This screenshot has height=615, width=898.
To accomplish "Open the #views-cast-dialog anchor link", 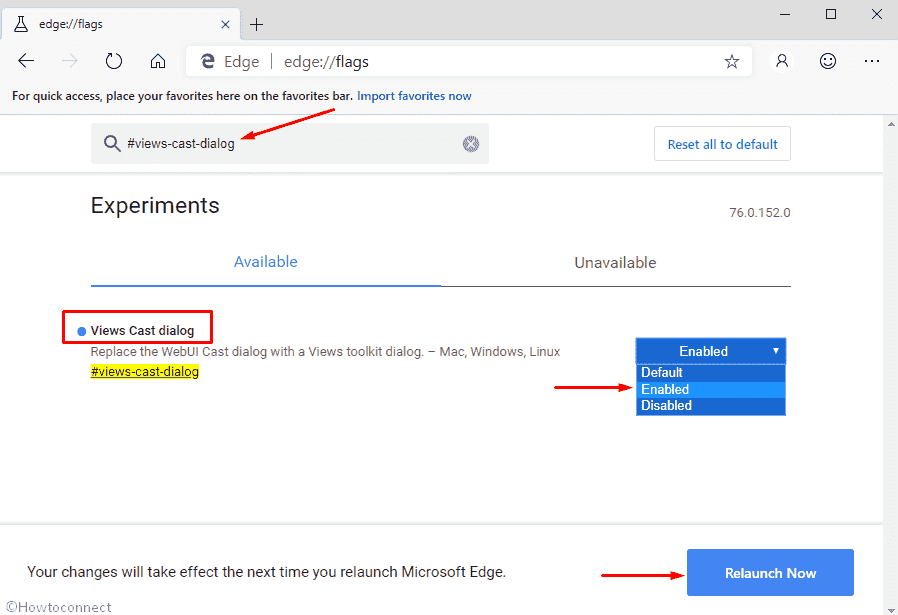I will [x=145, y=372].
